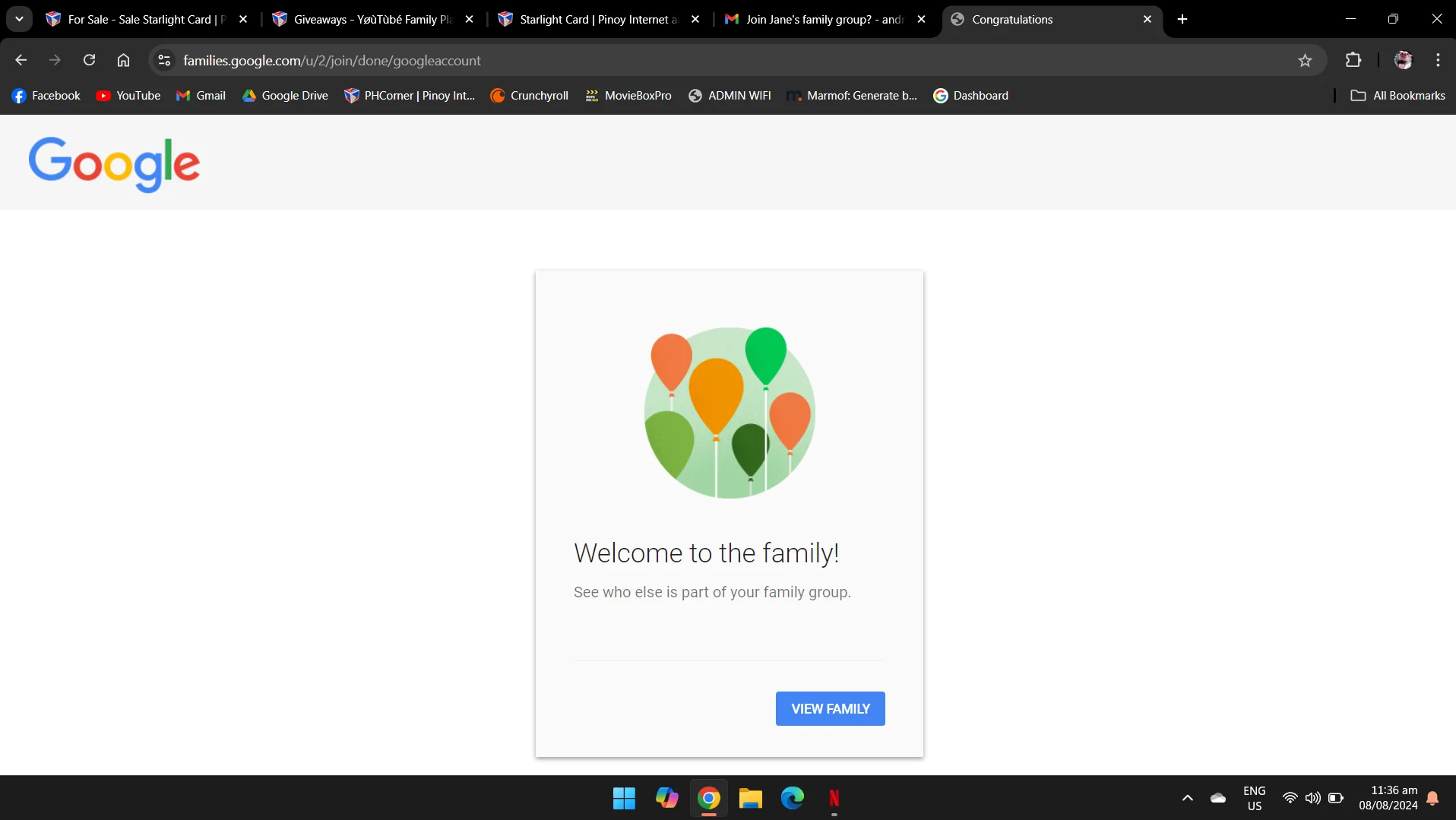
Task: Reload the current page
Action: (89, 60)
